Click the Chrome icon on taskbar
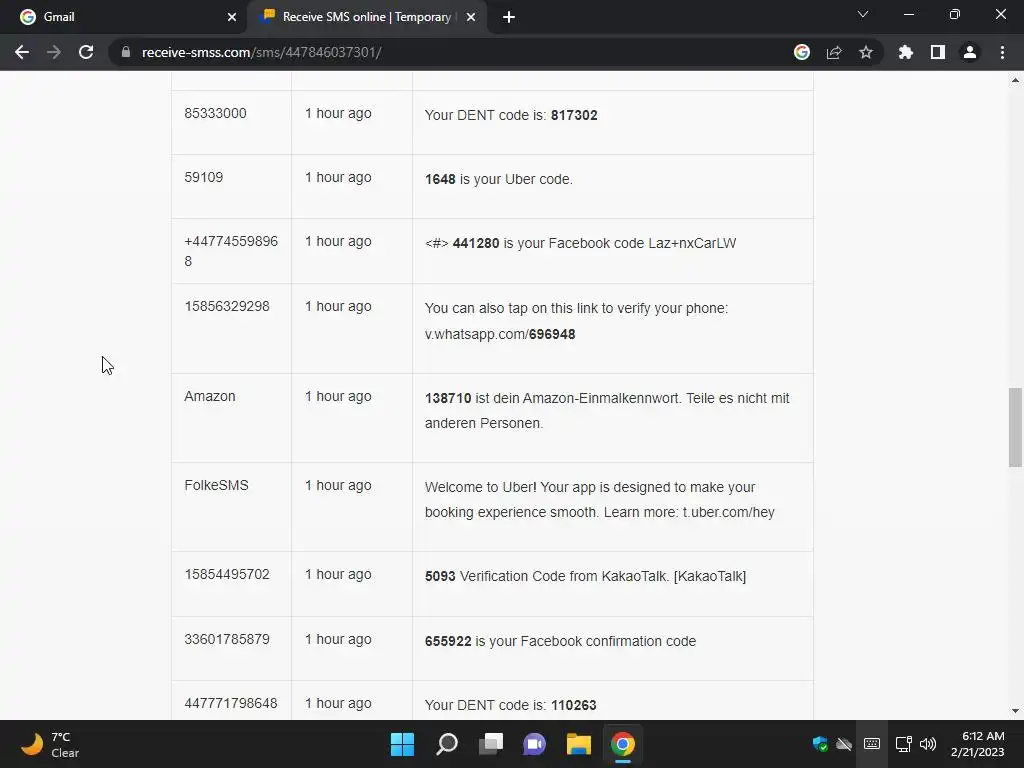Viewport: 1024px width, 768px height. 622,744
